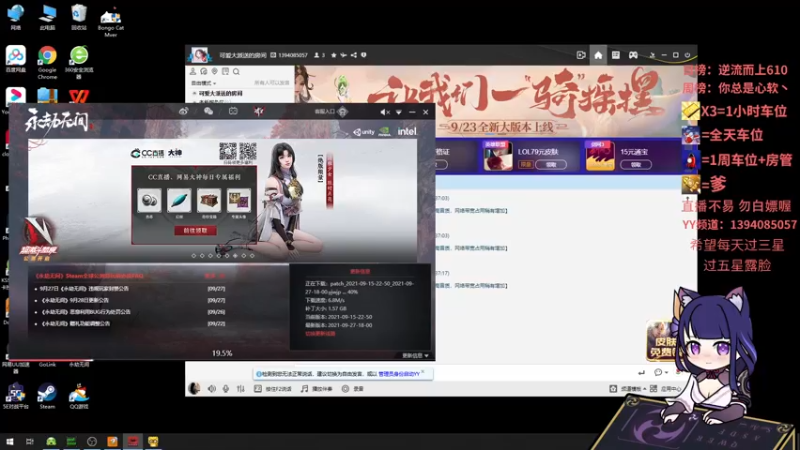Click the tournament emblem badge on banner
Image resolution: width=800 pixels, height=450 pixels.
(x=39, y=239)
